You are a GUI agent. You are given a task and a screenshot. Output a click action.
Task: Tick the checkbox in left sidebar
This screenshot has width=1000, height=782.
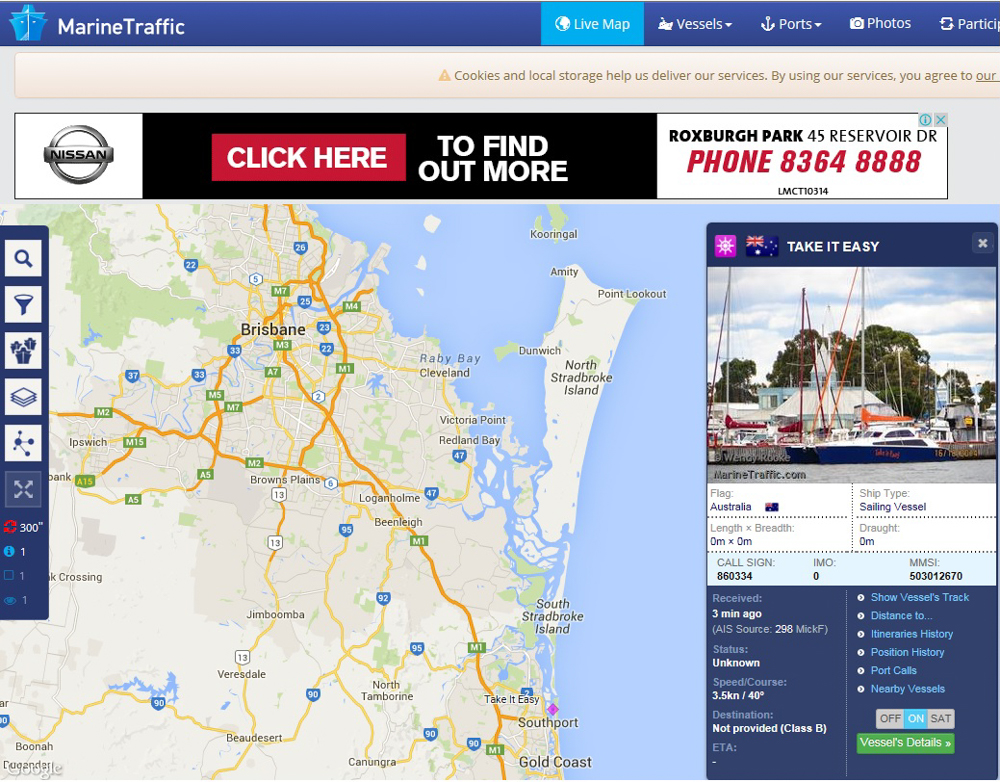(x=9, y=575)
